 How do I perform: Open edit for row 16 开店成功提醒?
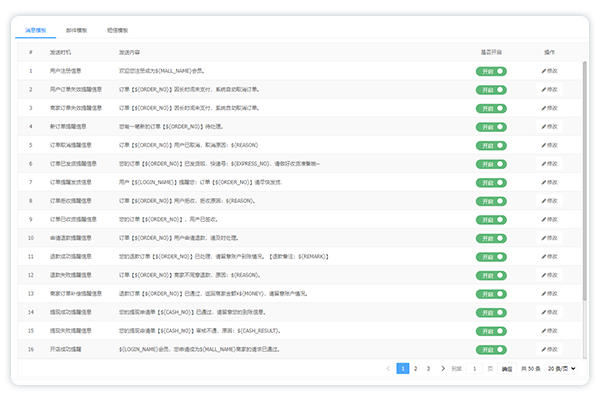click(549, 350)
